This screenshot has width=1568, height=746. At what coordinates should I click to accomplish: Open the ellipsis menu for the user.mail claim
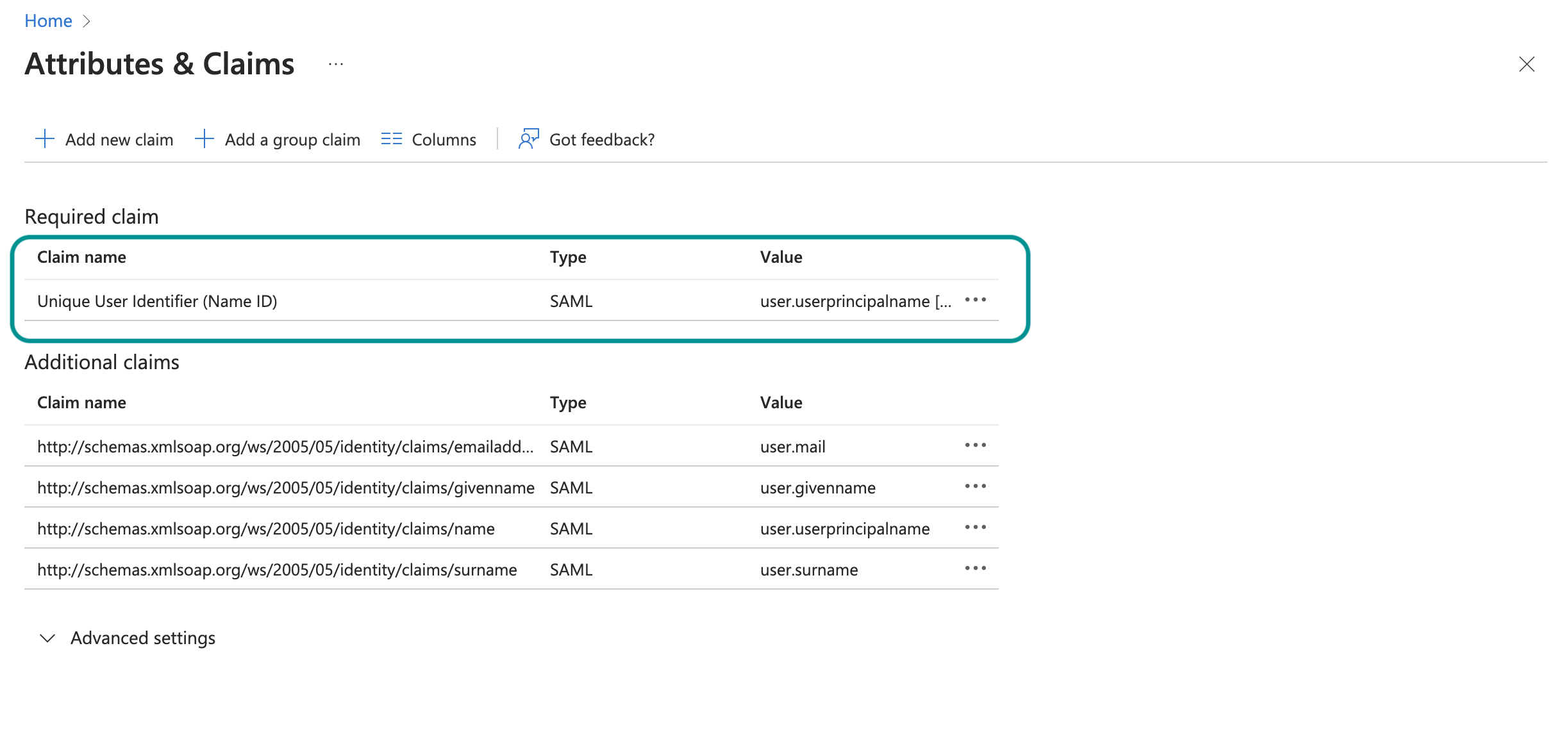pyautogui.click(x=975, y=445)
